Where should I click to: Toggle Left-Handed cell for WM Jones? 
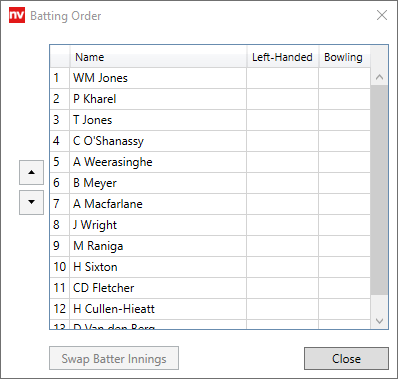pos(282,78)
